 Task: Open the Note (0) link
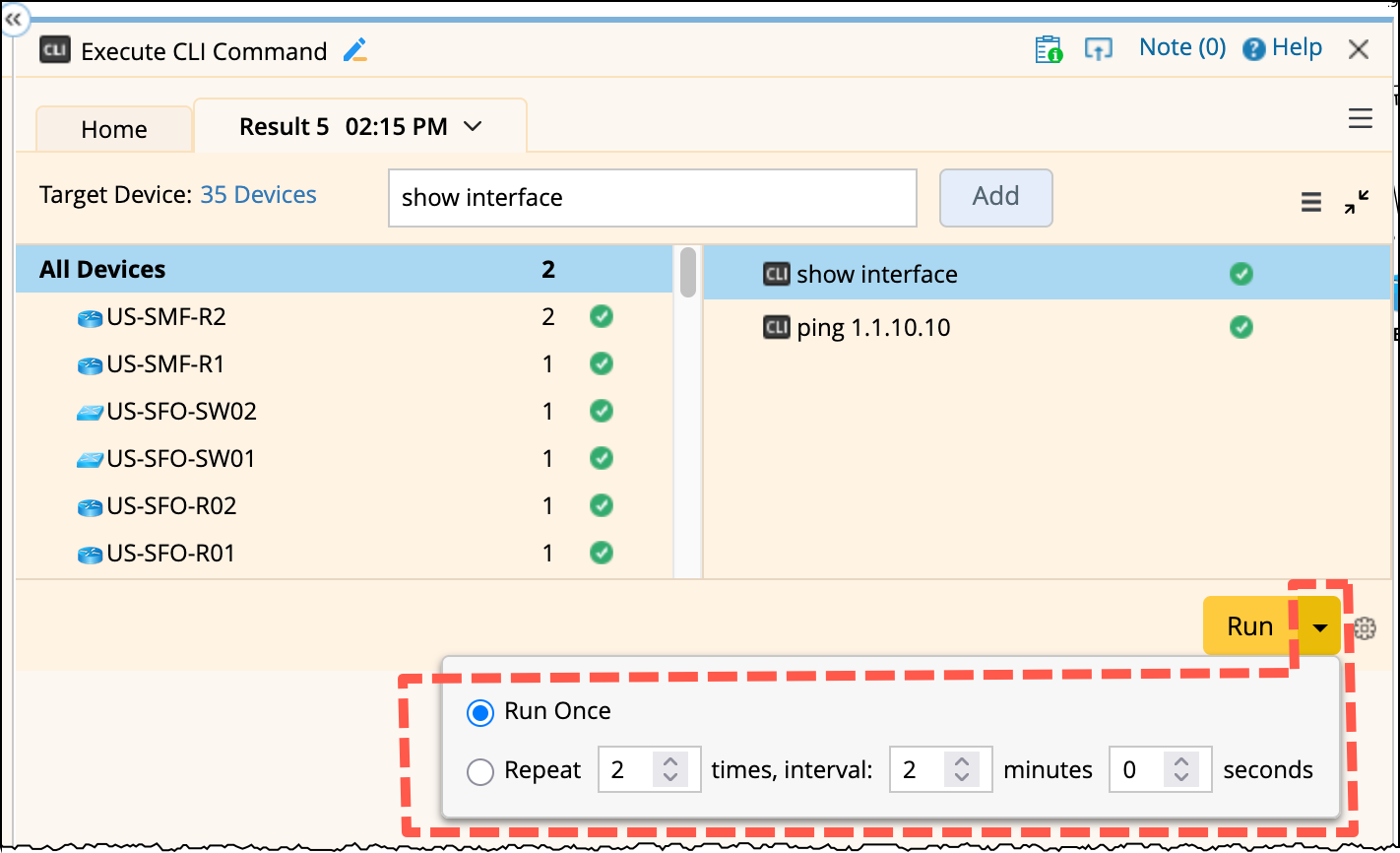(1182, 47)
